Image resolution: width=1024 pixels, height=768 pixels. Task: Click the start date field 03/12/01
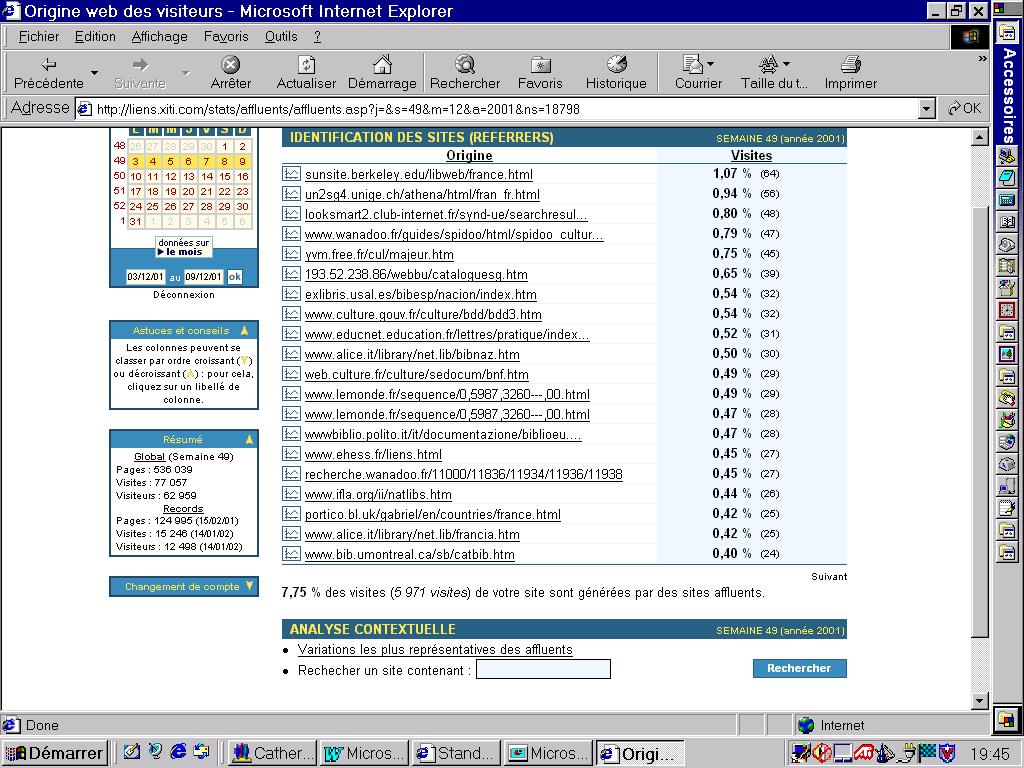click(145, 277)
